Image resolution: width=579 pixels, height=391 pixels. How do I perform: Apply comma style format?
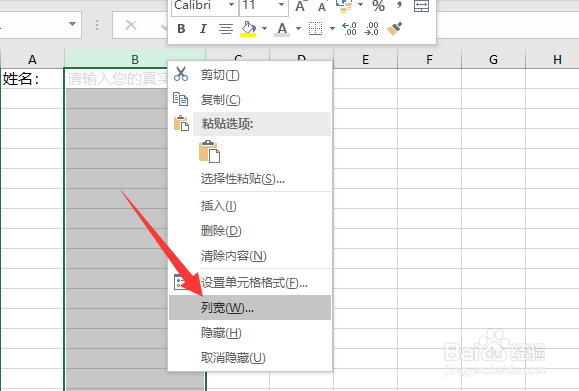coord(399,5)
